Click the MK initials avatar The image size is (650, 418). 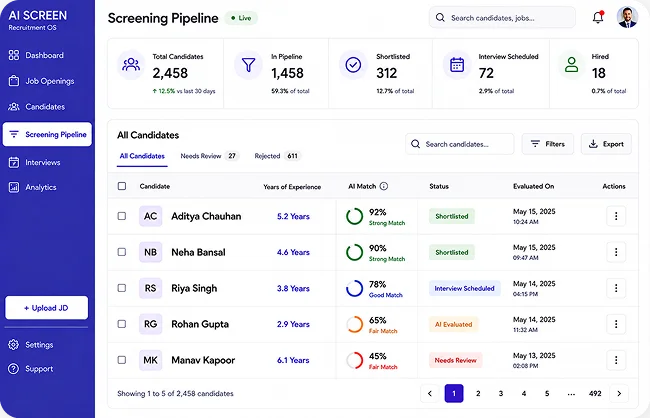[150, 360]
